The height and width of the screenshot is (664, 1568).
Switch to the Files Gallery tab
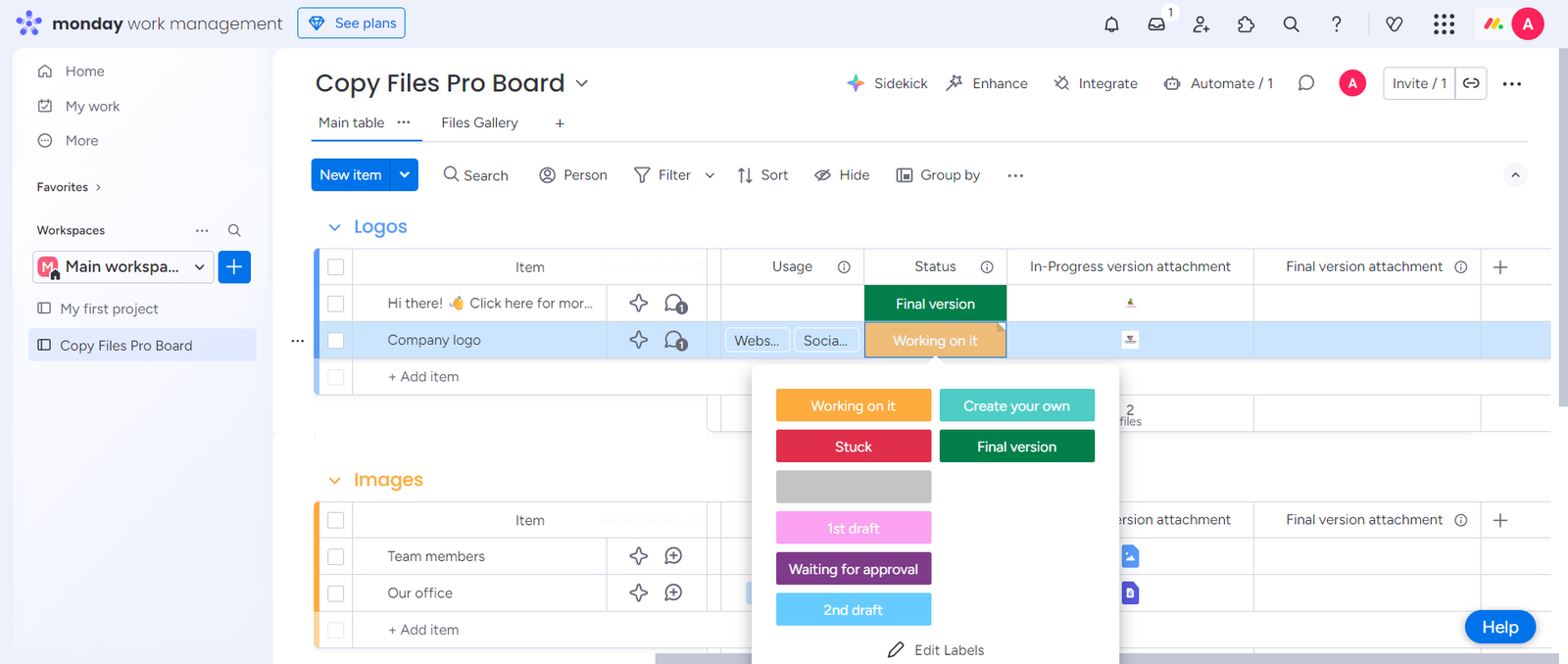[x=479, y=122]
